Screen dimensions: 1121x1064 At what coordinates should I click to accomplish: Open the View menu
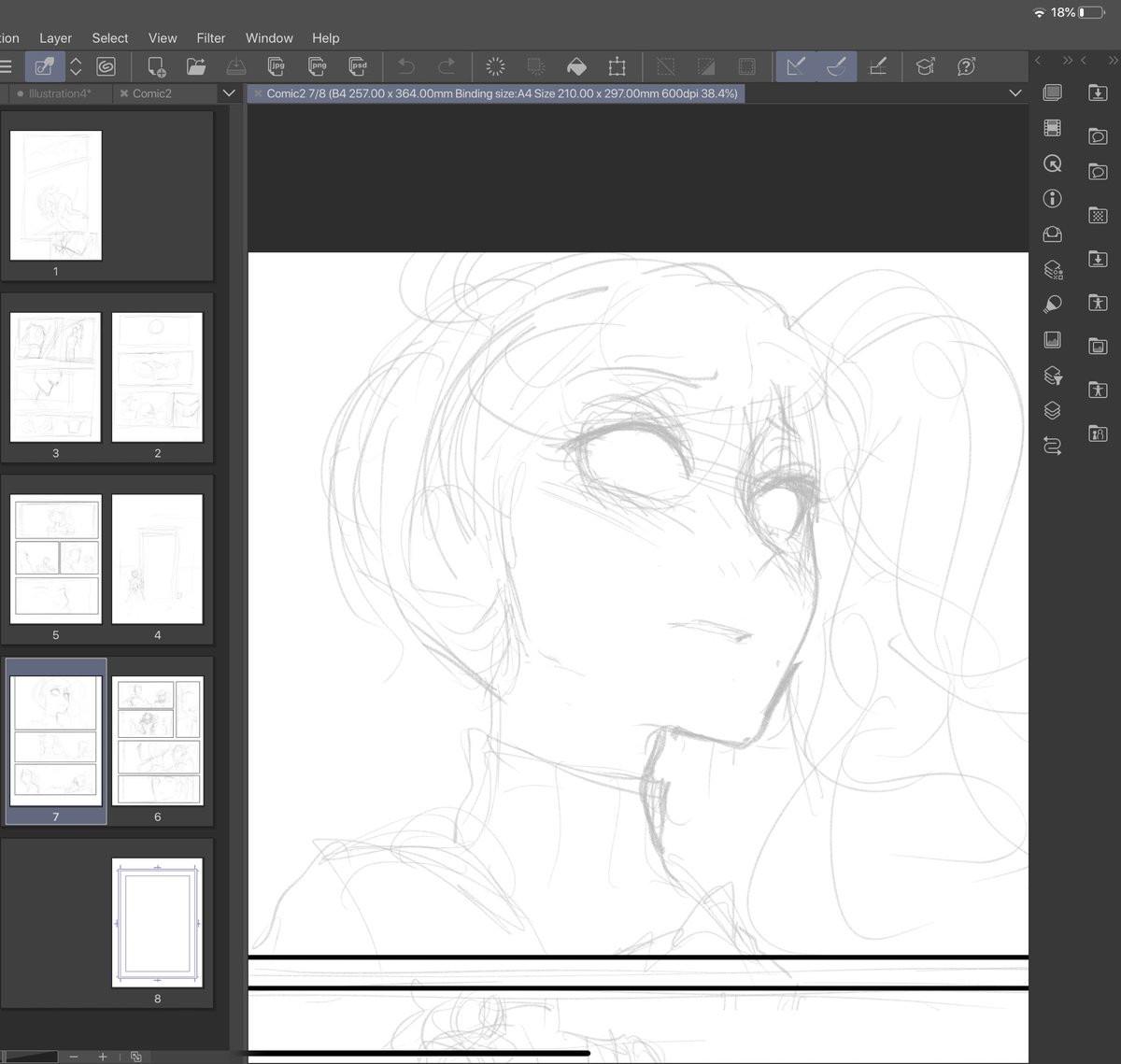(x=163, y=38)
